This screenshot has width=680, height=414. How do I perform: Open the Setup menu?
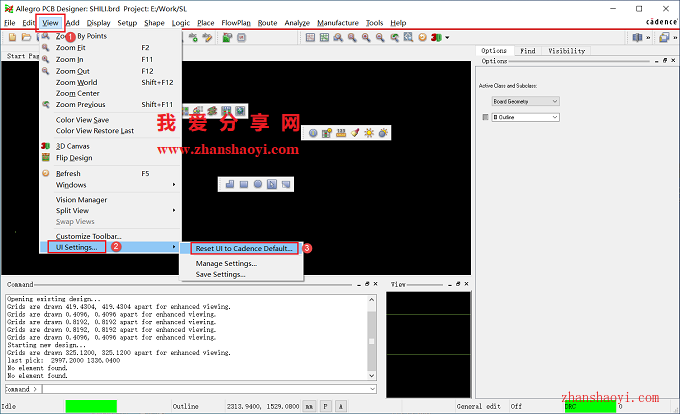[x=127, y=23]
